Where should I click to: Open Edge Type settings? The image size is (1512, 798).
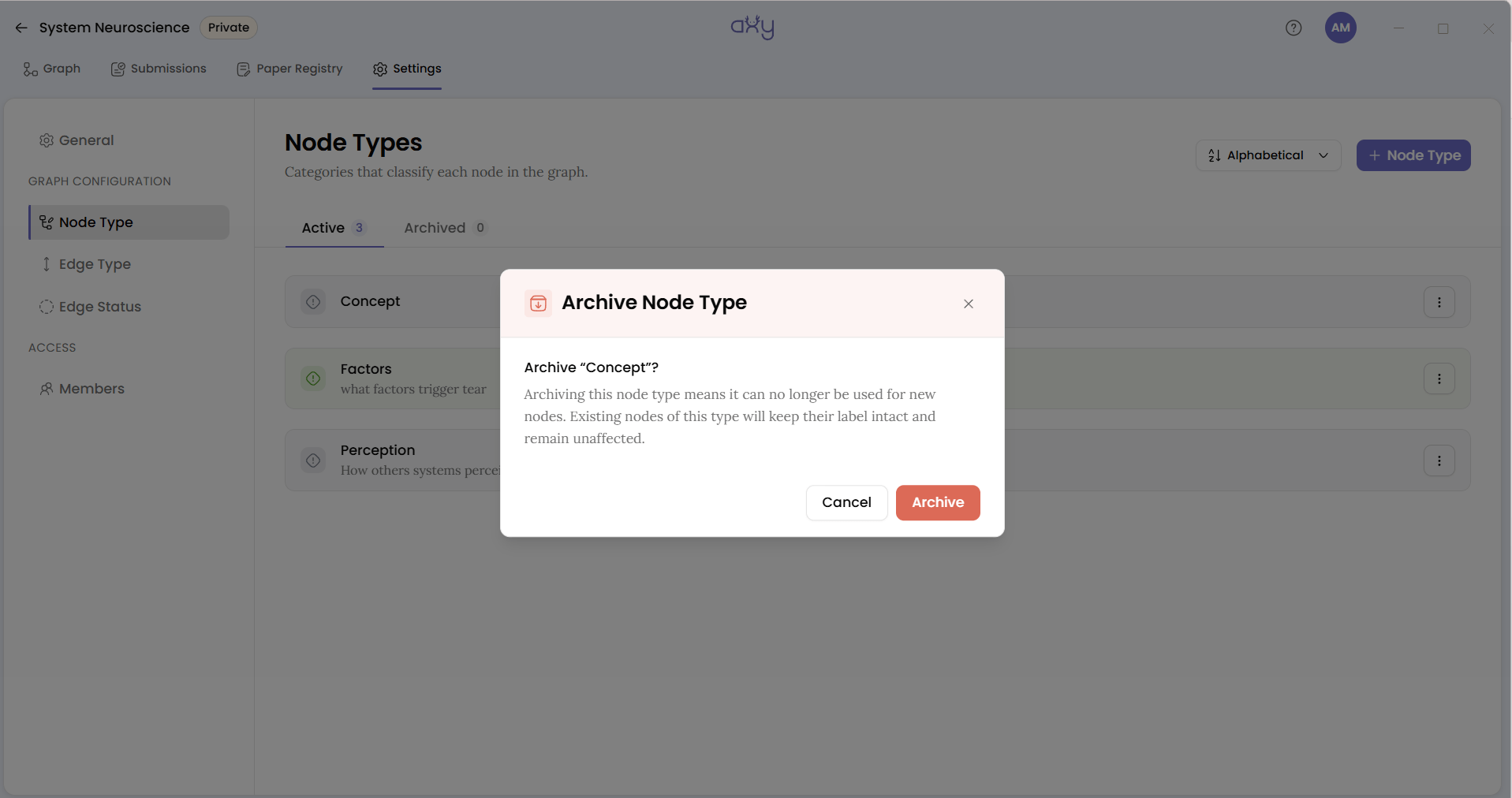pyautogui.click(x=85, y=264)
